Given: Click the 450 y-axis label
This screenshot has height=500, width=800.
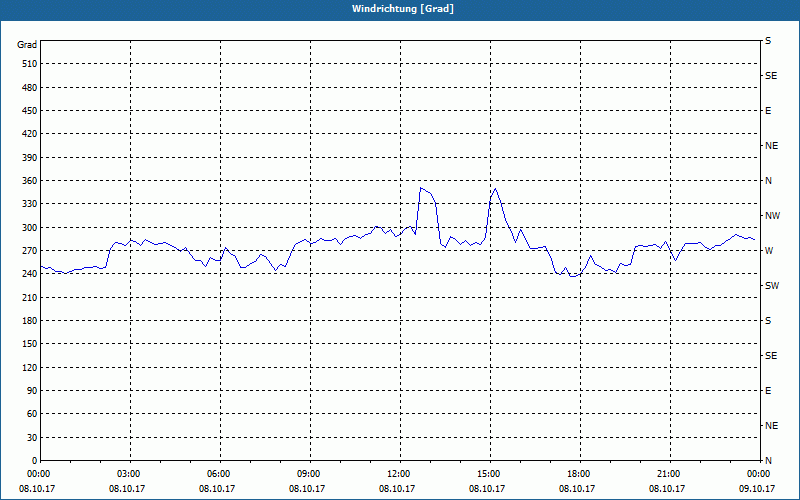Looking at the screenshot, I should coord(30,111).
